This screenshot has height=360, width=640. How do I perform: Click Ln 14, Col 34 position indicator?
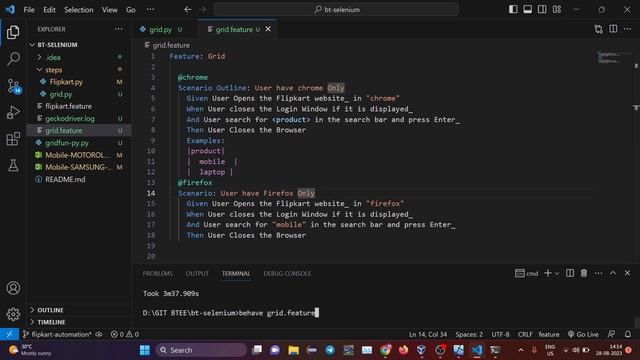pyautogui.click(x=428, y=334)
